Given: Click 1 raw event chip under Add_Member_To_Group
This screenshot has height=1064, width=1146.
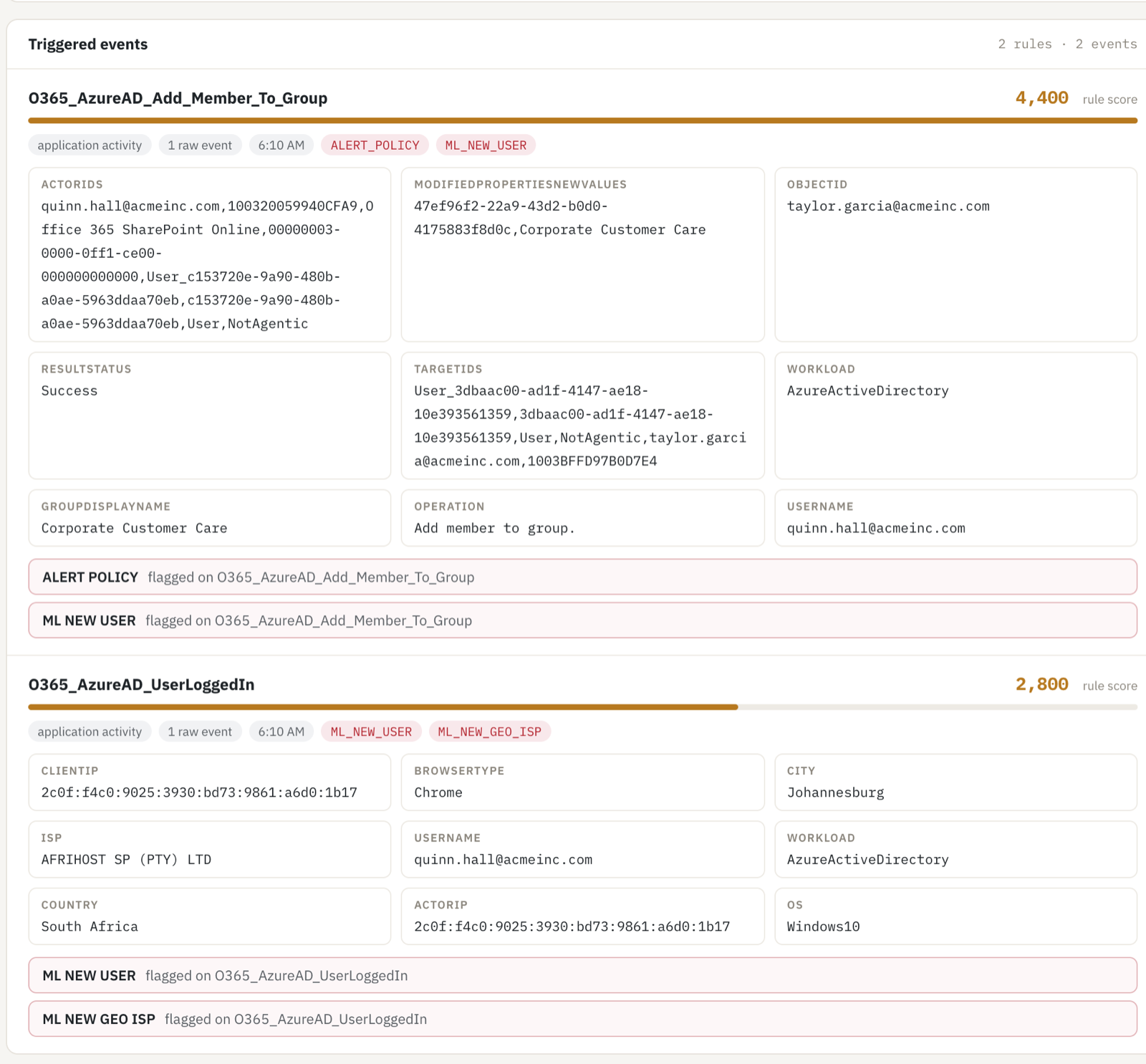Looking at the screenshot, I should coord(200,145).
